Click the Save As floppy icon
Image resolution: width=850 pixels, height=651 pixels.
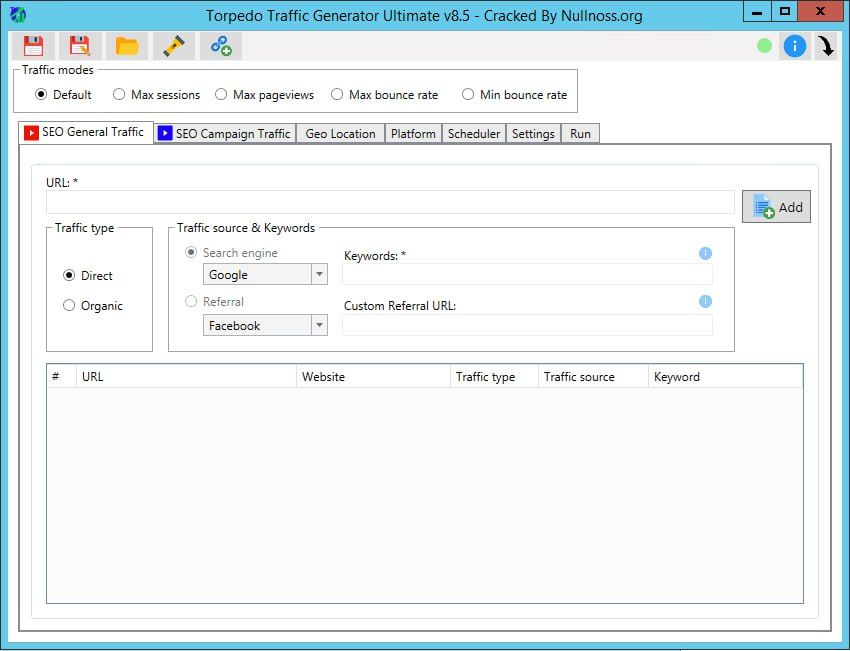point(79,46)
